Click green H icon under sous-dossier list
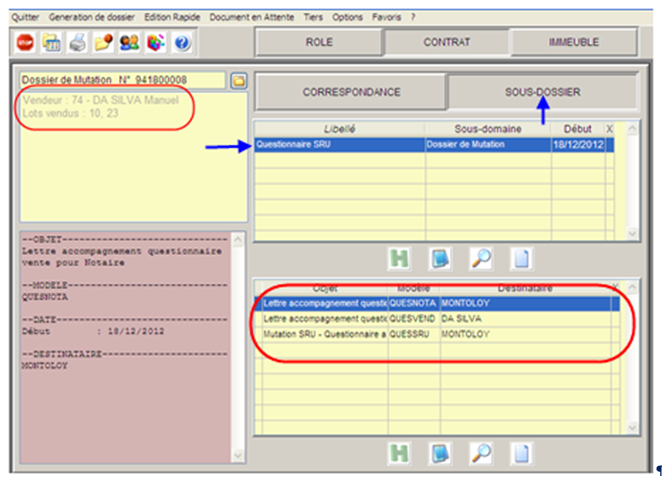The width and height of the screenshot is (662, 478). 400,258
